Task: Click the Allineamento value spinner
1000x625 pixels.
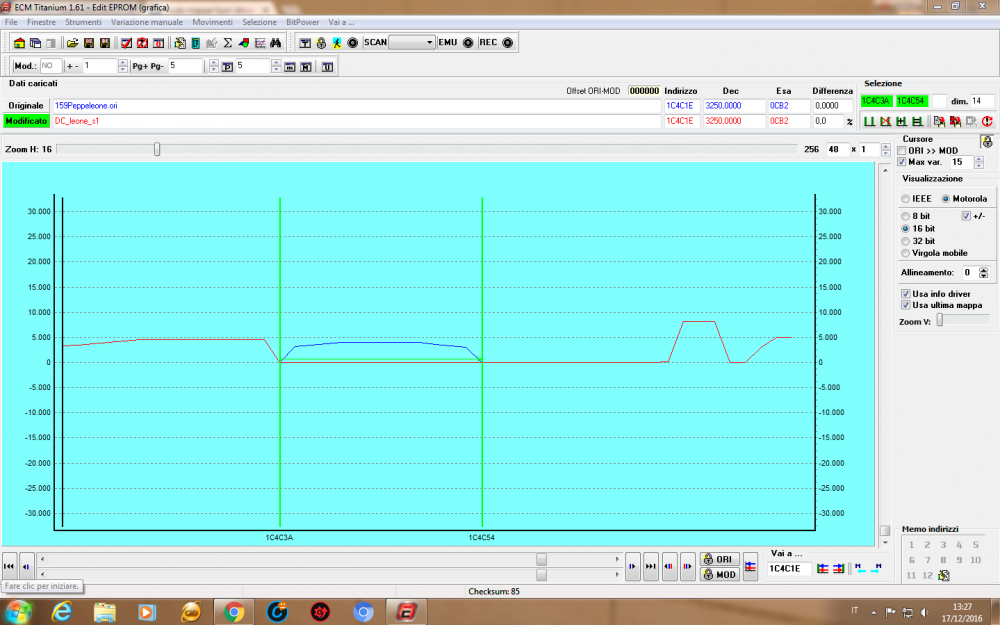Action: pos(984,272)
